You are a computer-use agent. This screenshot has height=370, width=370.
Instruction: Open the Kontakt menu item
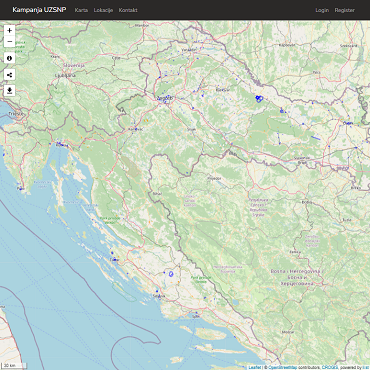(x=128, y=10)
